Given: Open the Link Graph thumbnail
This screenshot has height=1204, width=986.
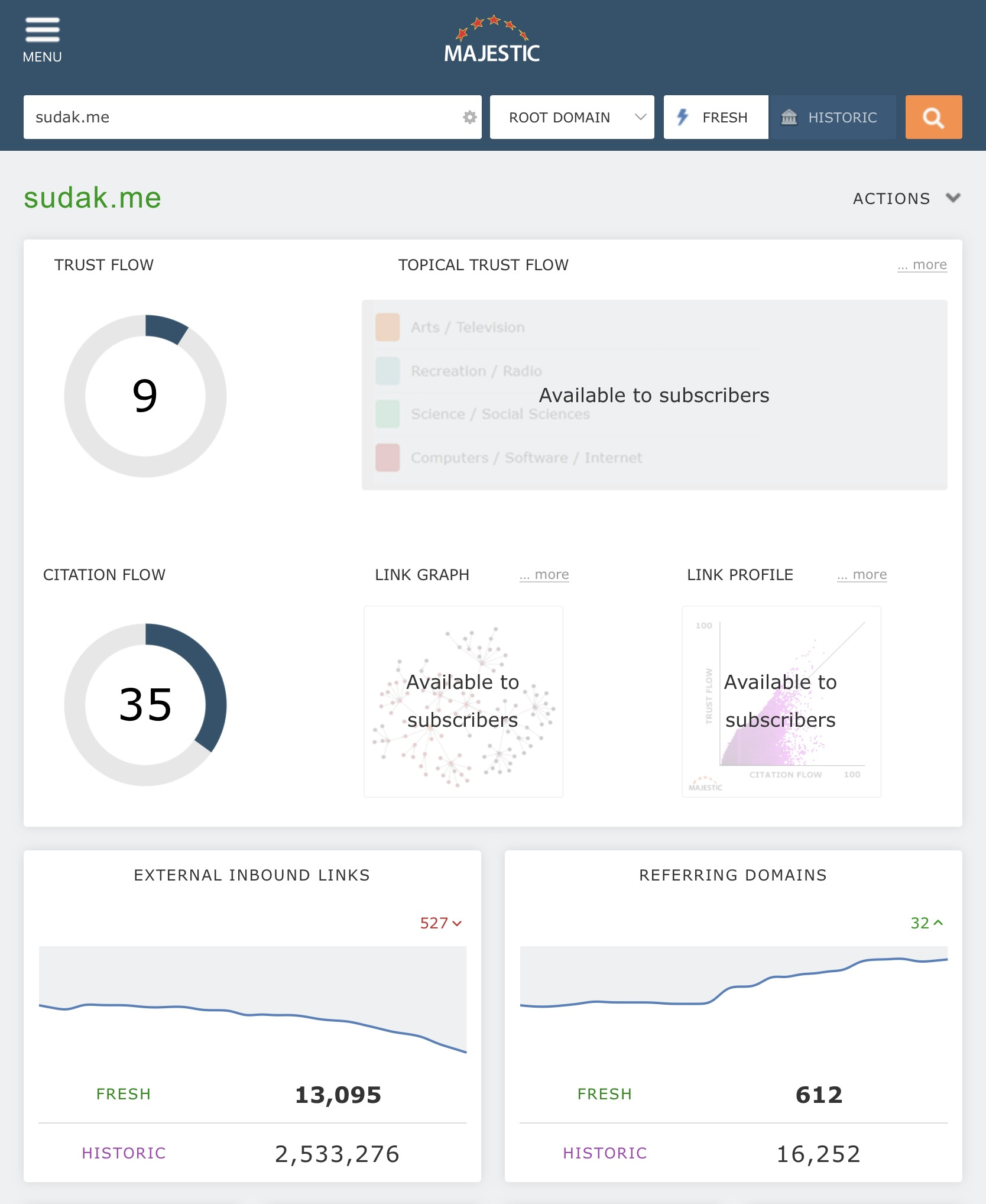Looking at the screenshot, I should (463, 701).
